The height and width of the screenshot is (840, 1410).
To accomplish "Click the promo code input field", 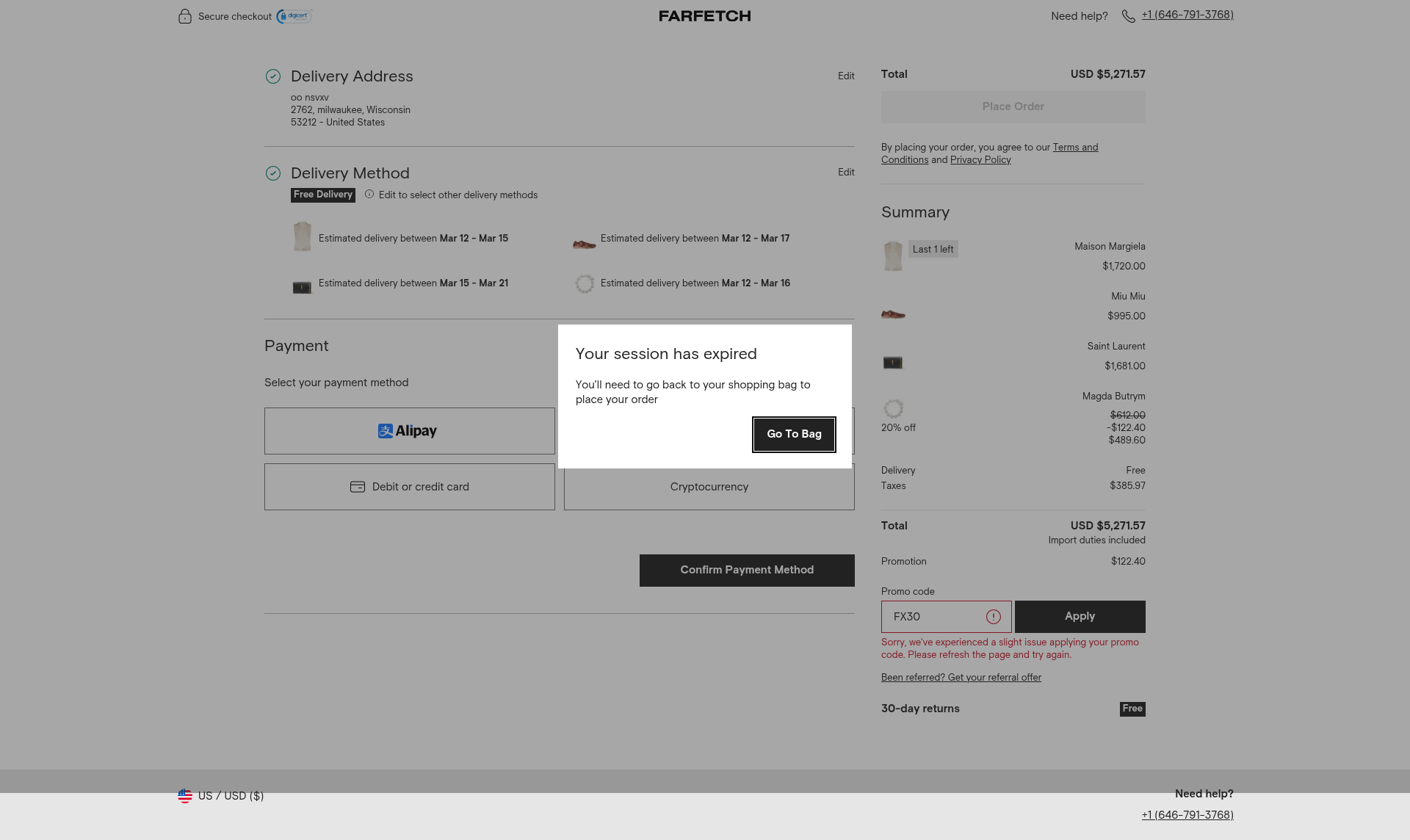I will [x=934, y=617].
